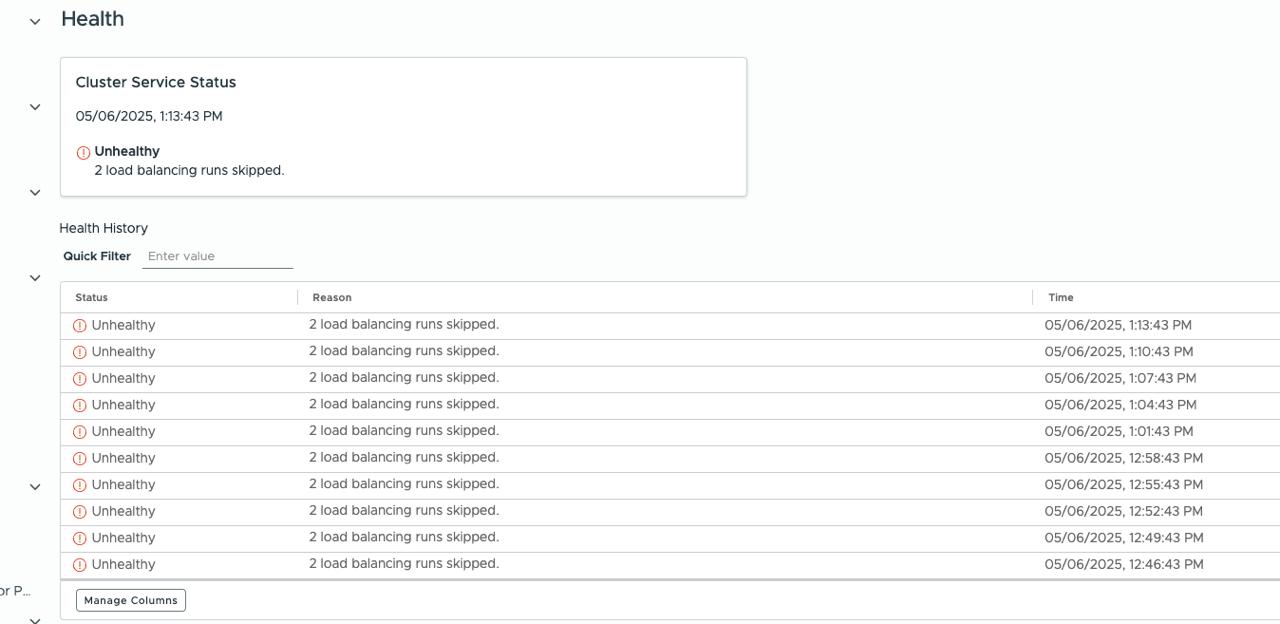Click the reason text in the 1:04:43 PM row
Viewport: 1280px width, 624px height.
[x=404, y=404]
